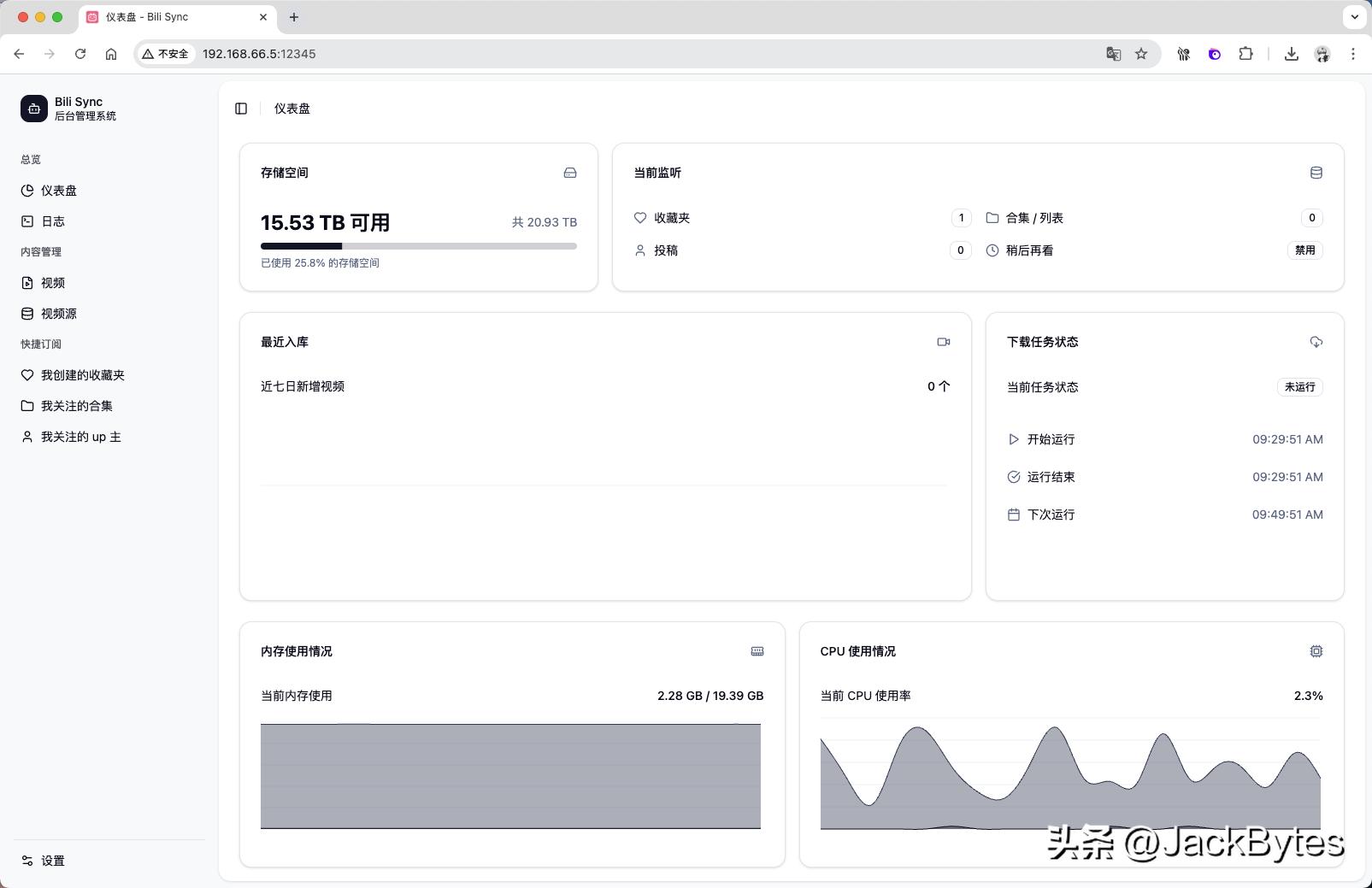Click the browser profile avatar
Image resolution: width=1372 pixels, height=888 pixels.
point(1322,54)
